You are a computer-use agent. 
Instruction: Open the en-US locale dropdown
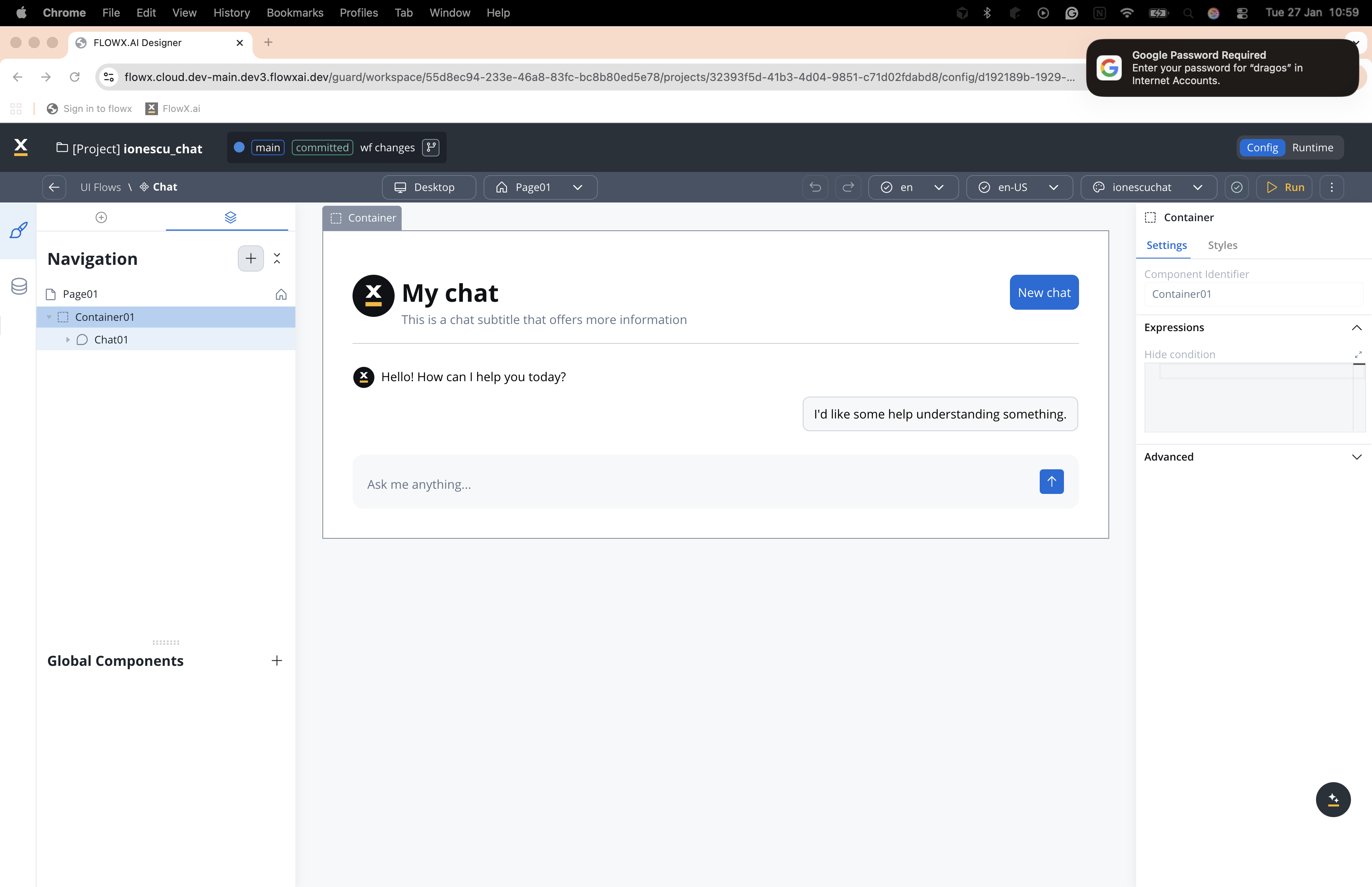pos(1019,187)
